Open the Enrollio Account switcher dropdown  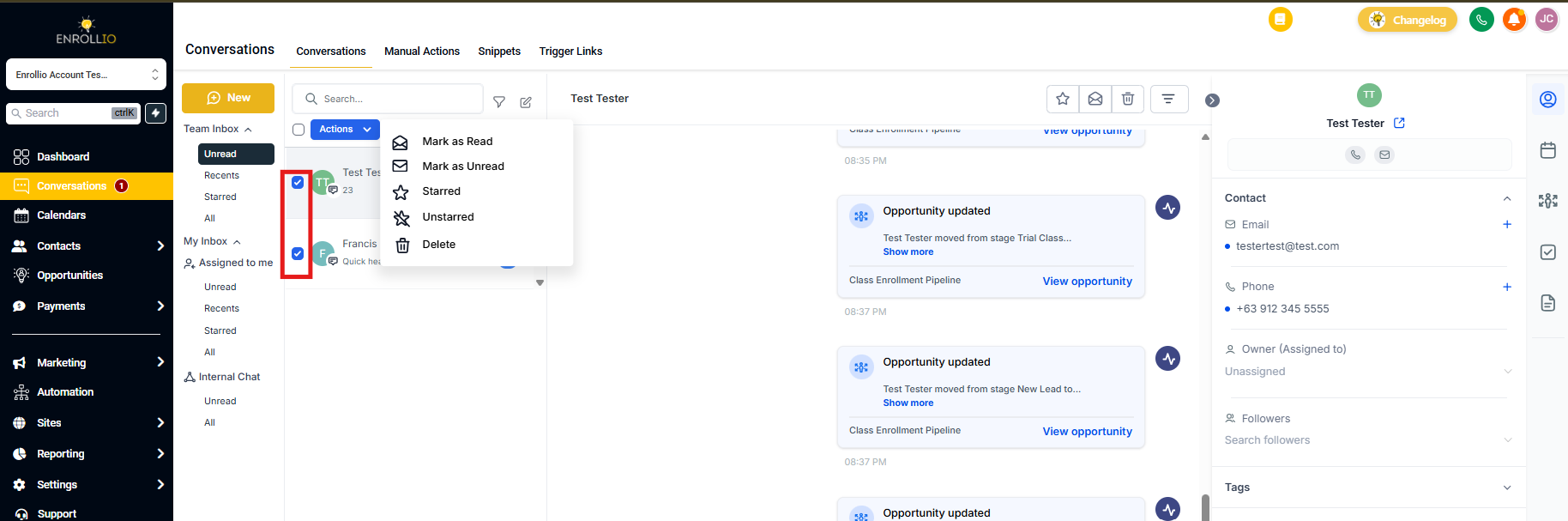click(x=86, y=75)
